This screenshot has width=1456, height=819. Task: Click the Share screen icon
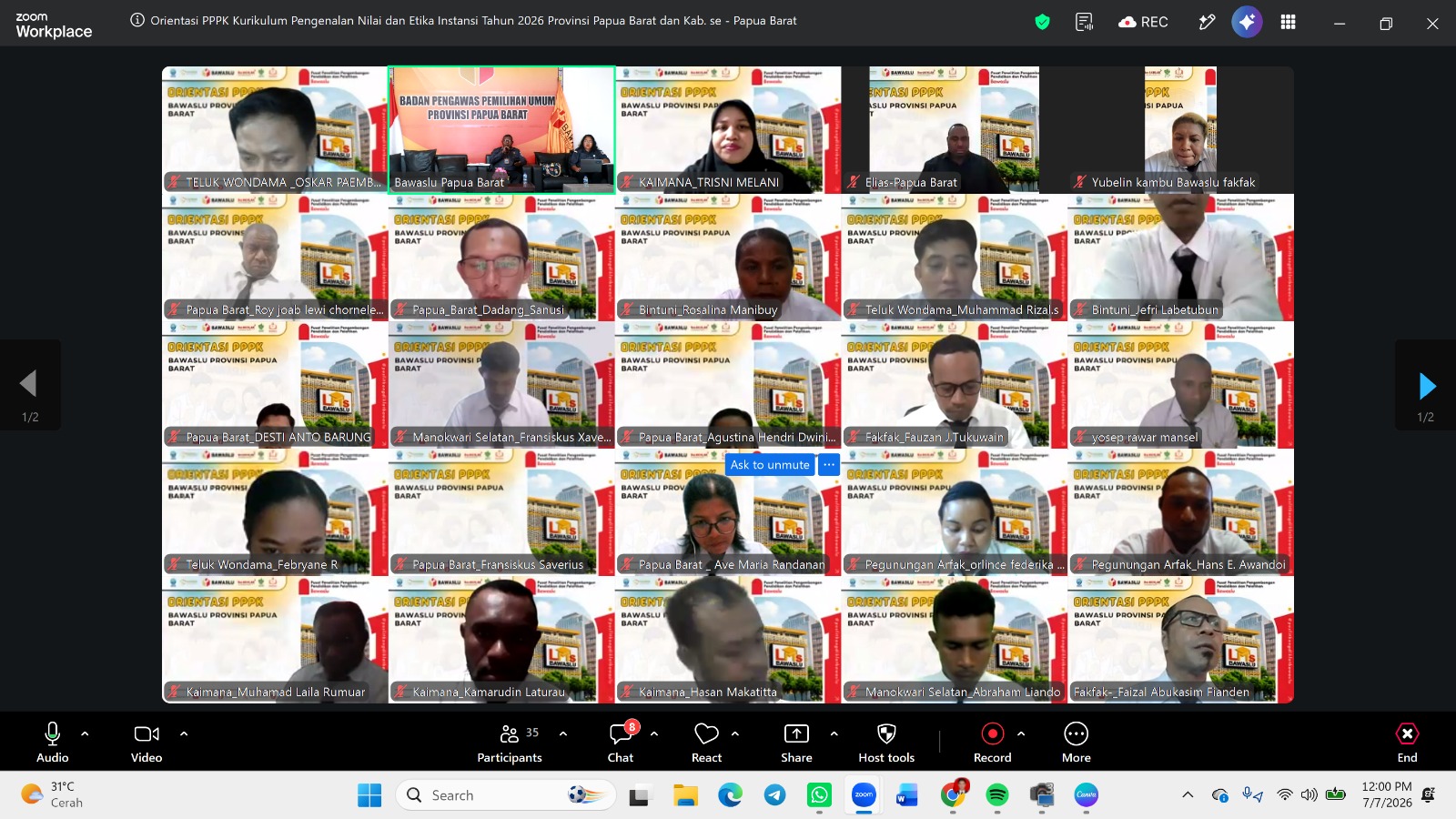(796, 743)
